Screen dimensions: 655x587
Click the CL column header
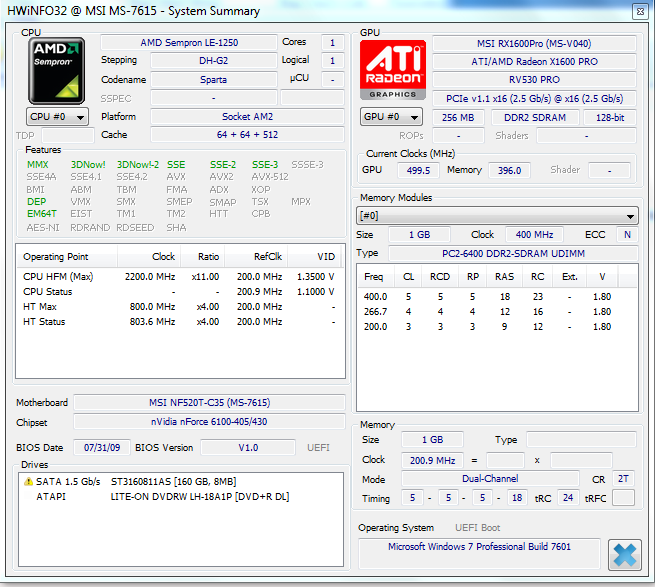pos(409,277)
